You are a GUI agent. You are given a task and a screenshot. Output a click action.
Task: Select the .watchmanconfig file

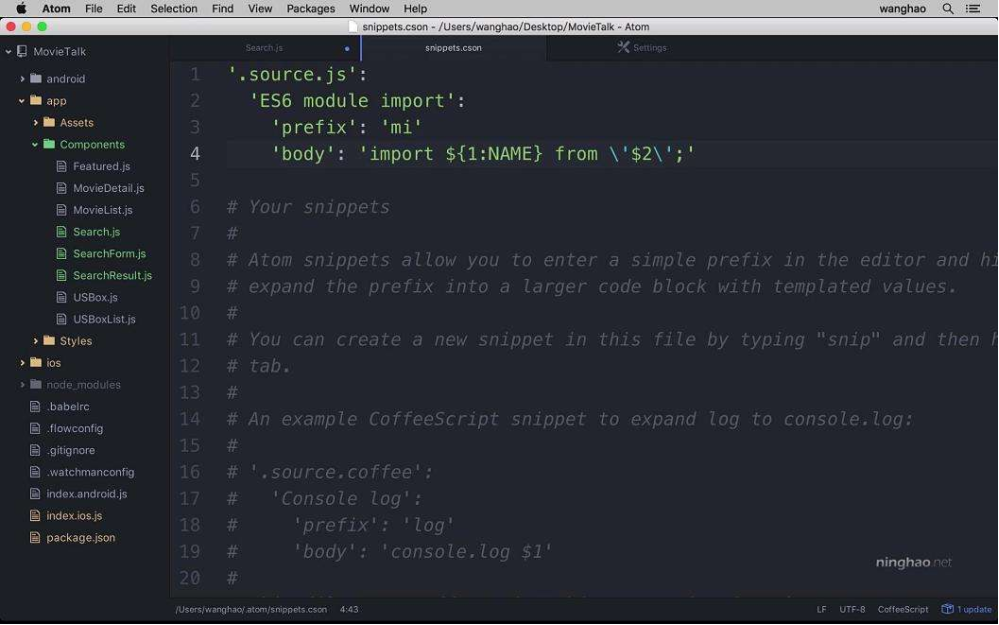coord(90,472)
